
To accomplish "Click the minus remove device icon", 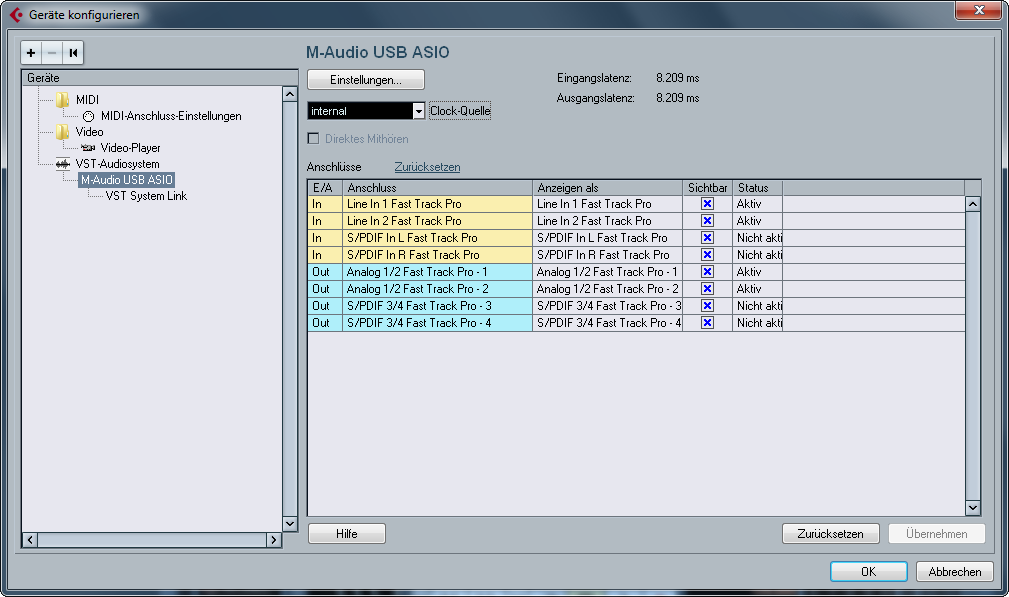I will click(x=52, y=53).
